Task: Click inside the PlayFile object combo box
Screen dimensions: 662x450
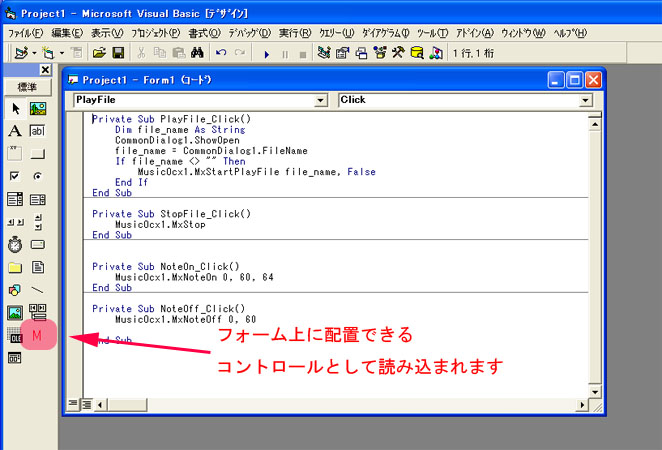Action: (200, 100)
